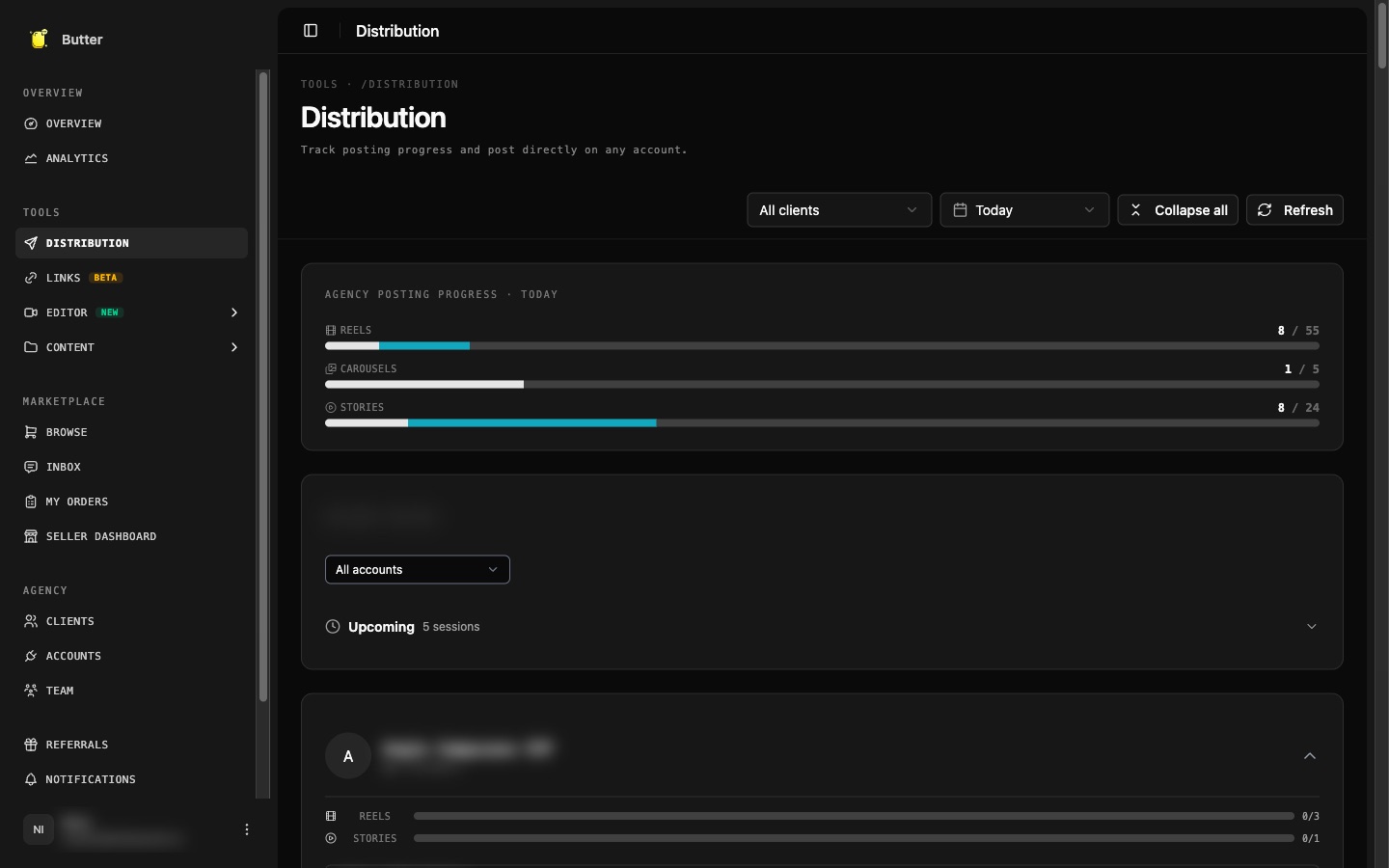The width and height of the screenshot is (1389, 868).
Task: Click the Clients people icon
Action: [x=31, y=621]
